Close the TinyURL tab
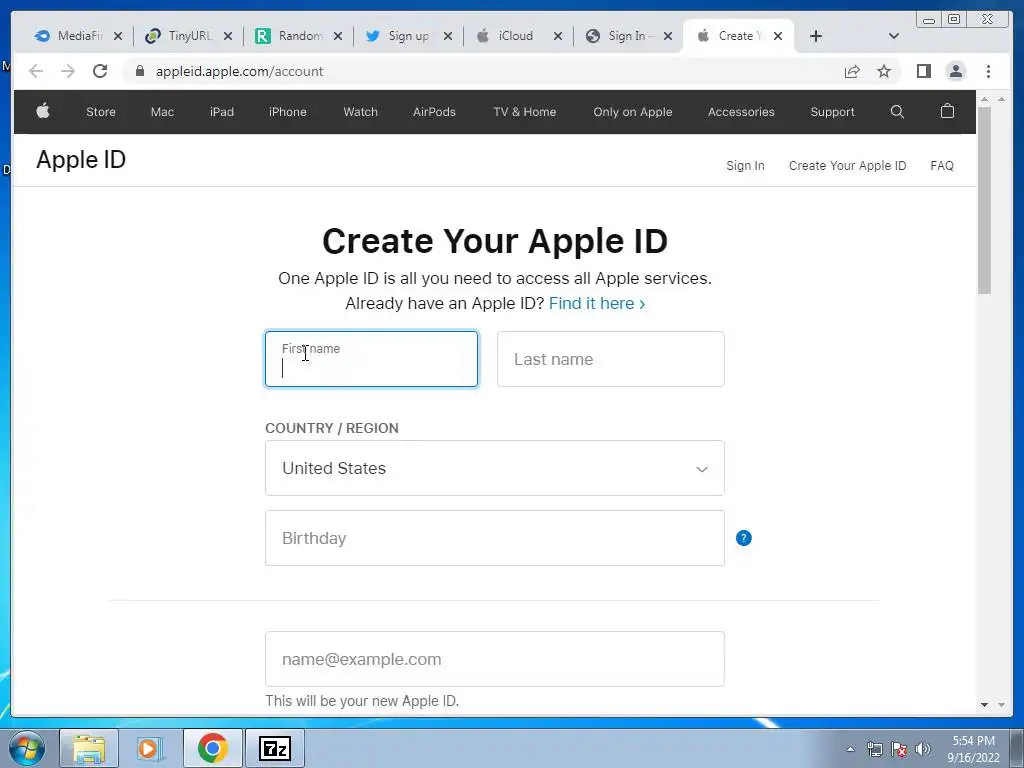Screen dimensions: 1024x768 click(x=227, y=36)
